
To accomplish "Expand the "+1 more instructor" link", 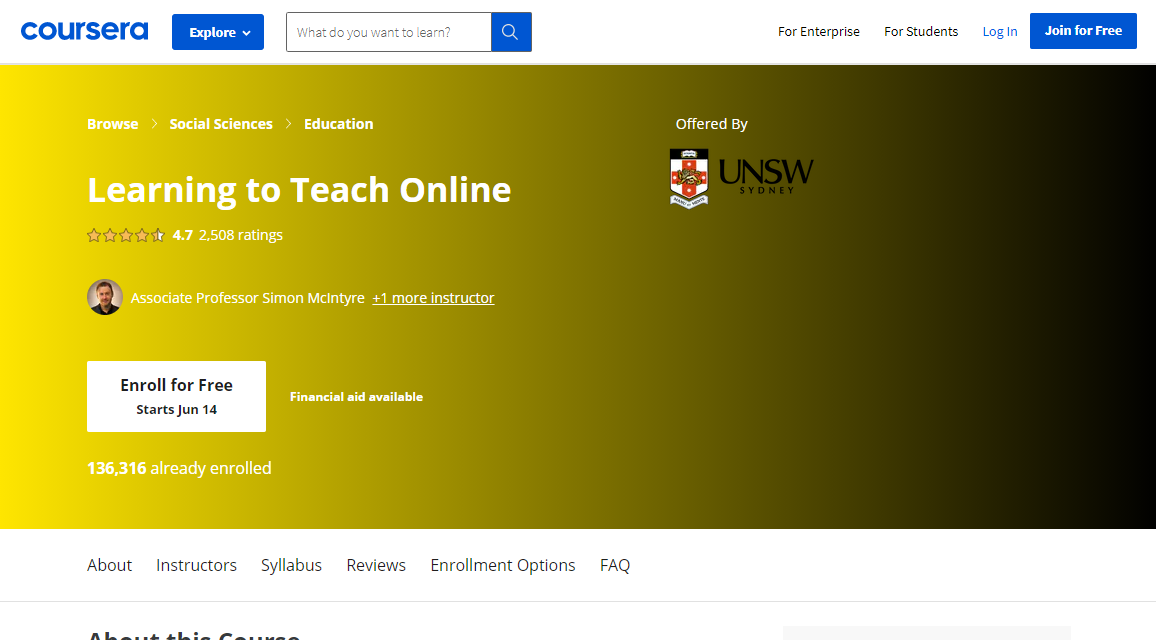I will pos(433,297).
